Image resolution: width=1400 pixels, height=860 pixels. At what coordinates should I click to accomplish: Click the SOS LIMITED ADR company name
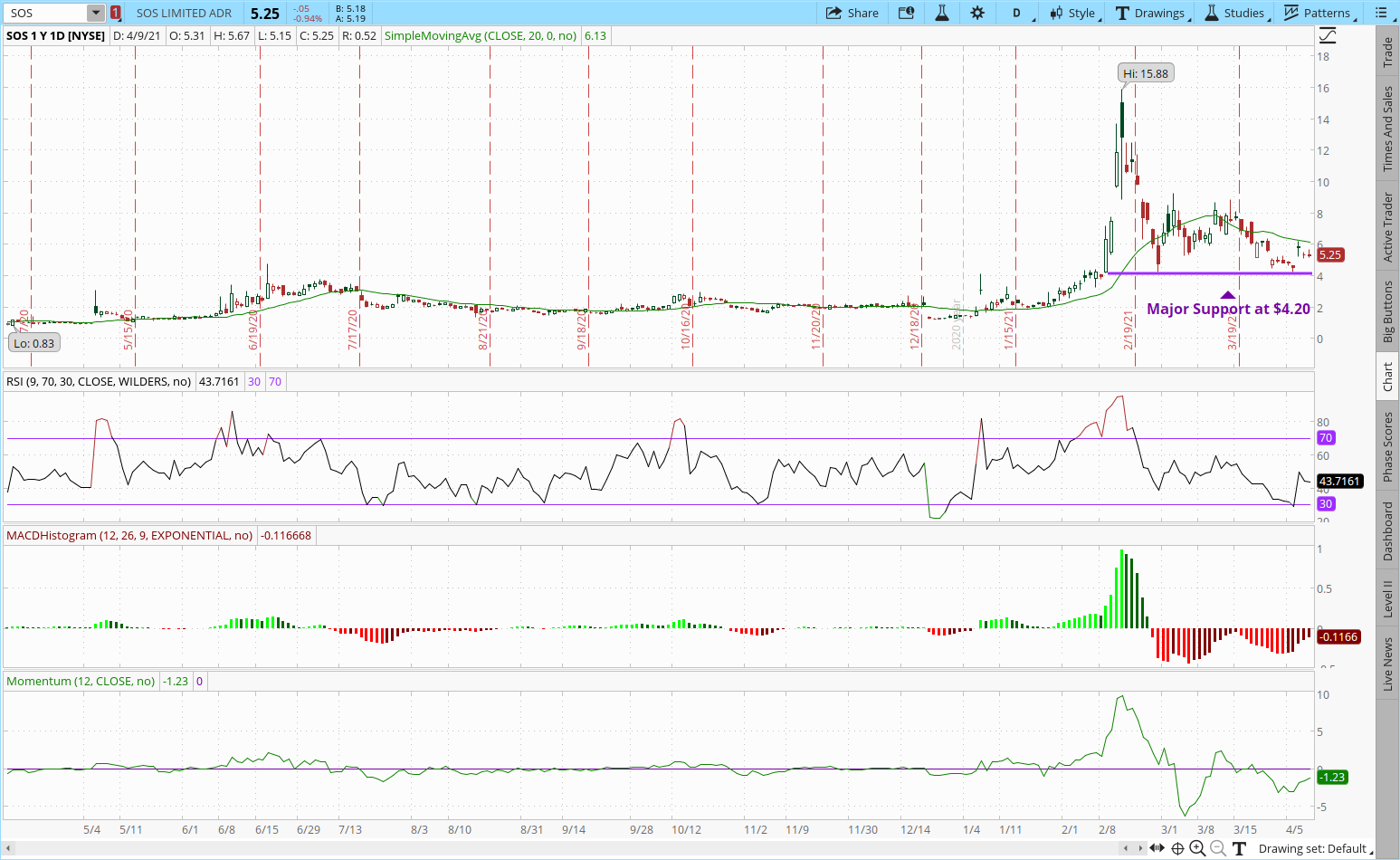184,13
